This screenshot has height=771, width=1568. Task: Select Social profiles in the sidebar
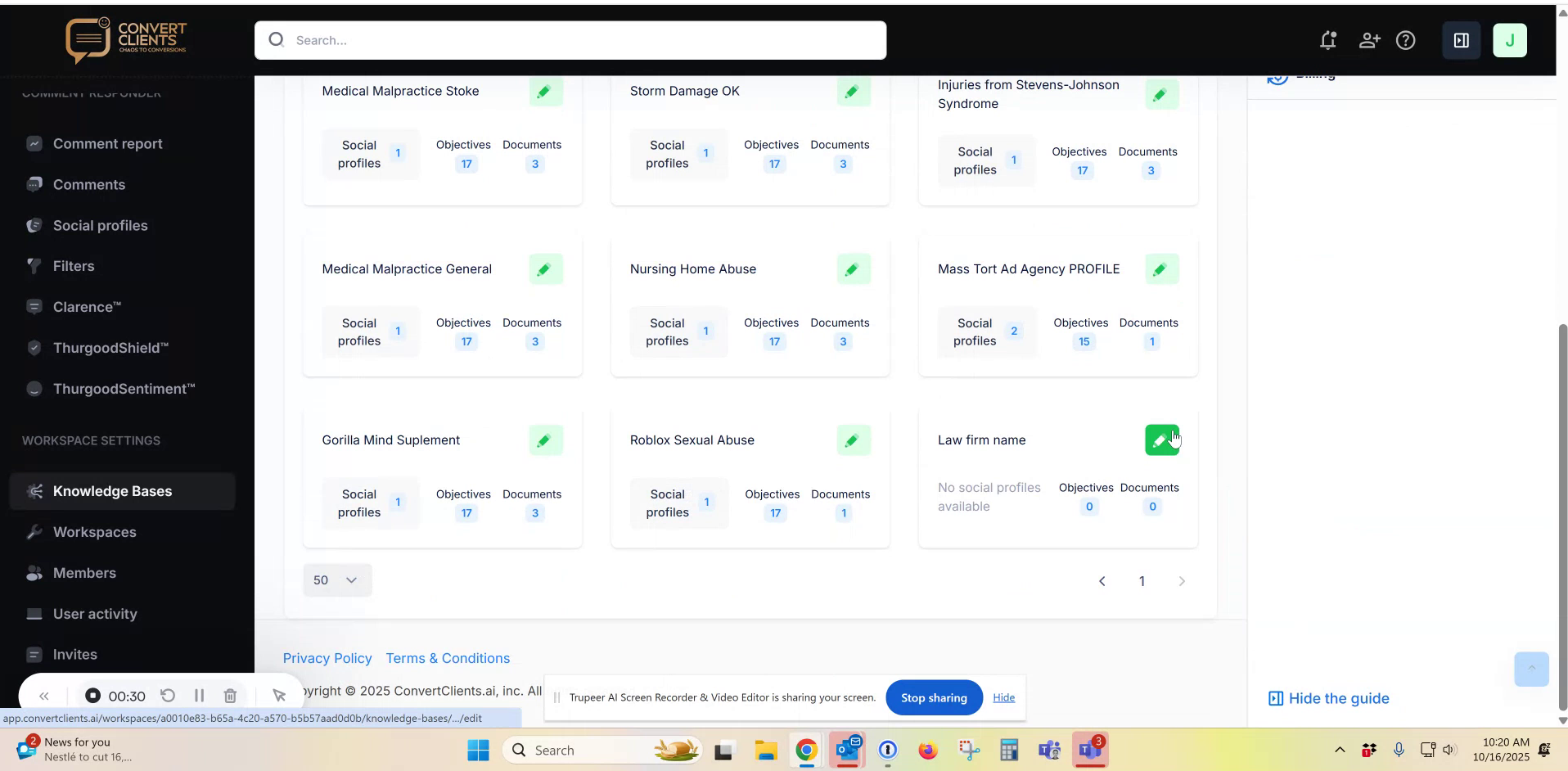[100, 225]
